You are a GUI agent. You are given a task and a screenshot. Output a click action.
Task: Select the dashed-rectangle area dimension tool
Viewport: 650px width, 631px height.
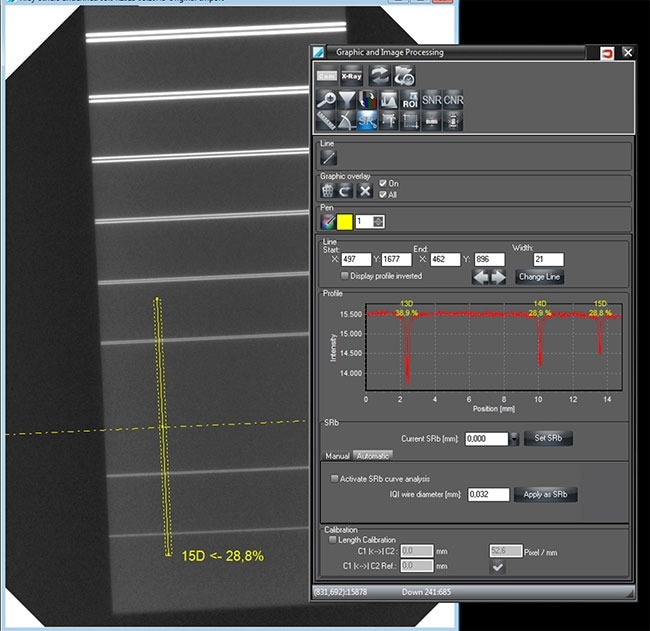pos(410,121)
